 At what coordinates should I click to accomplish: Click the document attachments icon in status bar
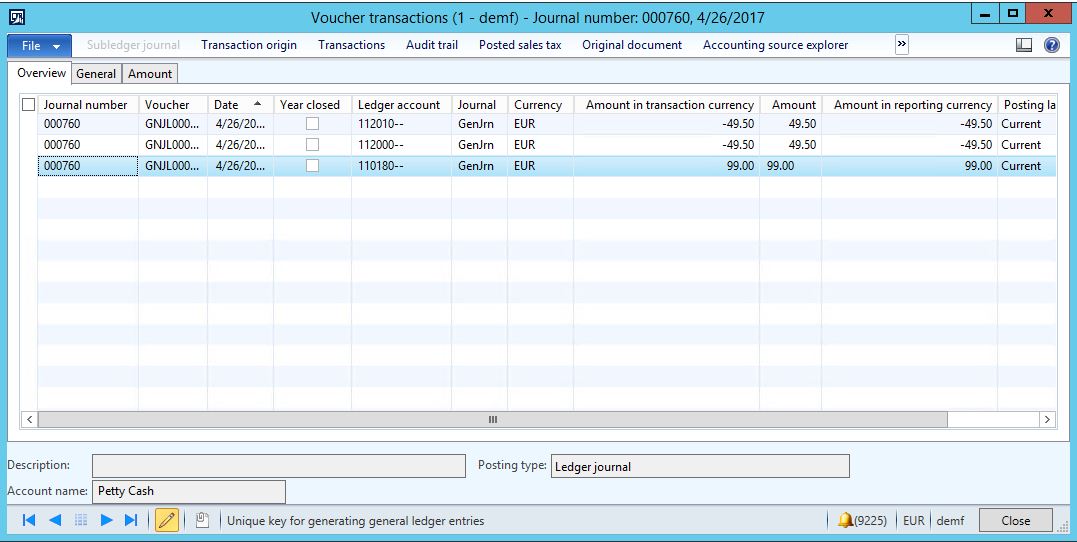point(202,520)
